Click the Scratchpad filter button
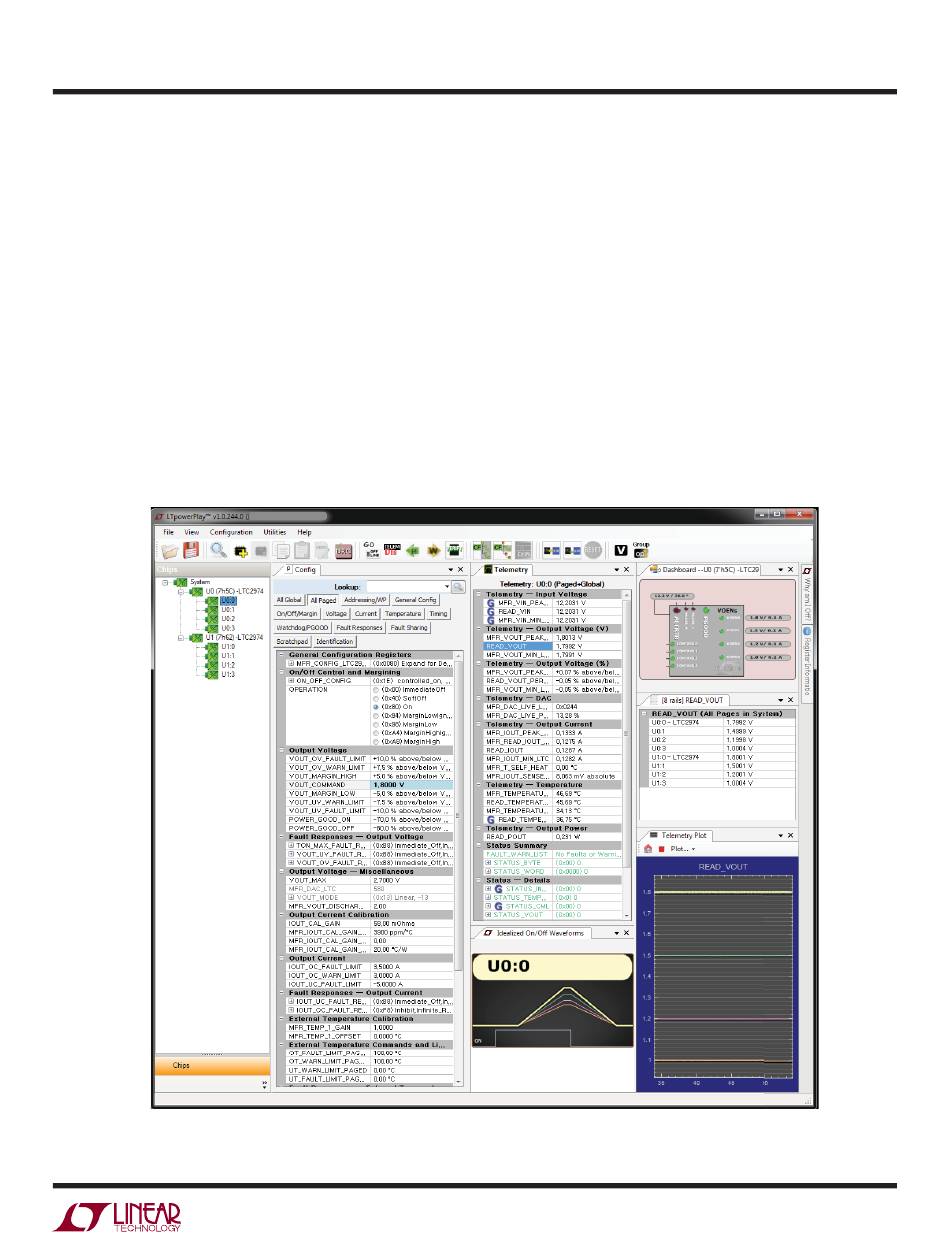The height and width of the screenshot is (1241, 950). click(x=293, y=641)
